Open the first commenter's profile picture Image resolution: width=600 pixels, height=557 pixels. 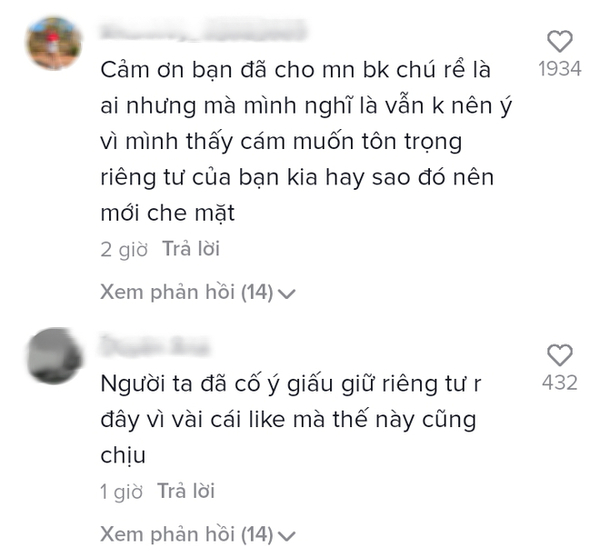[54, 43]
